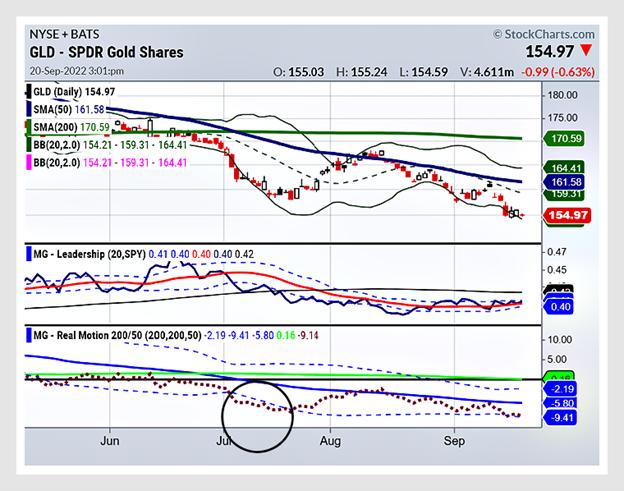Screen dimensions: 624x491
Task: Click the green 170.59 price axis tag
Action: 564,138
